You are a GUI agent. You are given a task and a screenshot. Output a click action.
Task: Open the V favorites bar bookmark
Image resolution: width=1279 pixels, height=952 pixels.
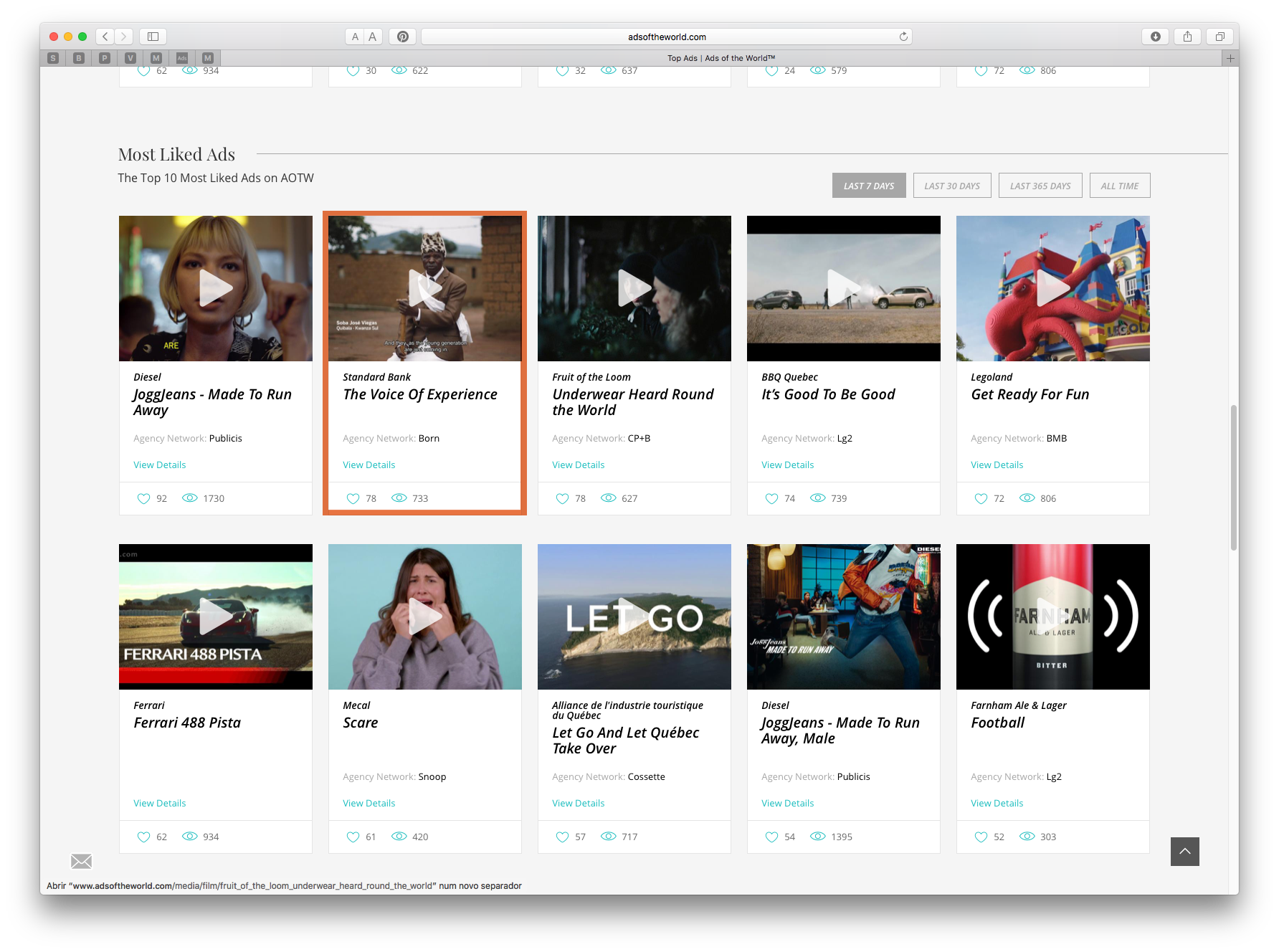(130, 58)
